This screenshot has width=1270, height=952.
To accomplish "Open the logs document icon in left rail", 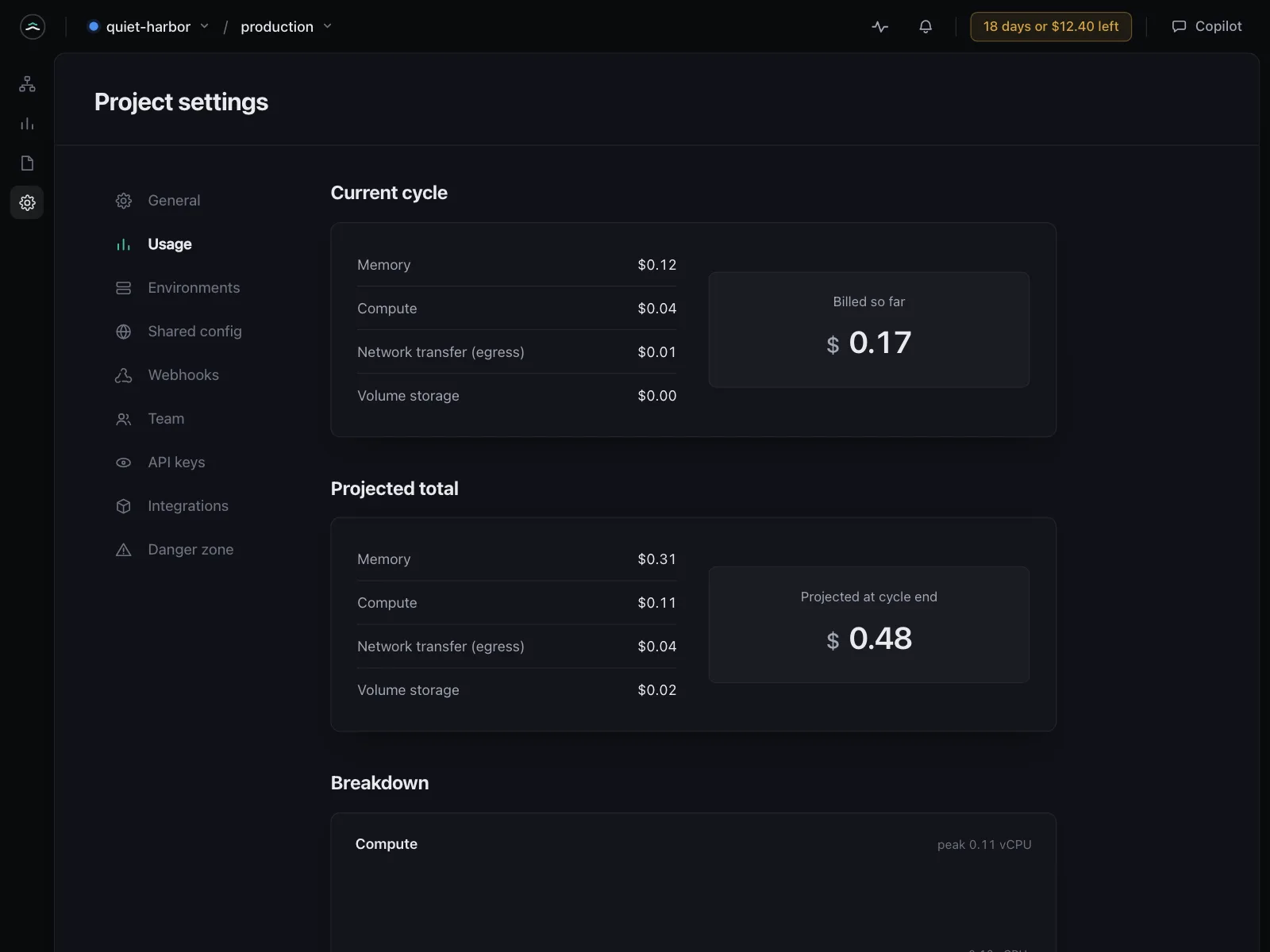I will click(27, 163).
